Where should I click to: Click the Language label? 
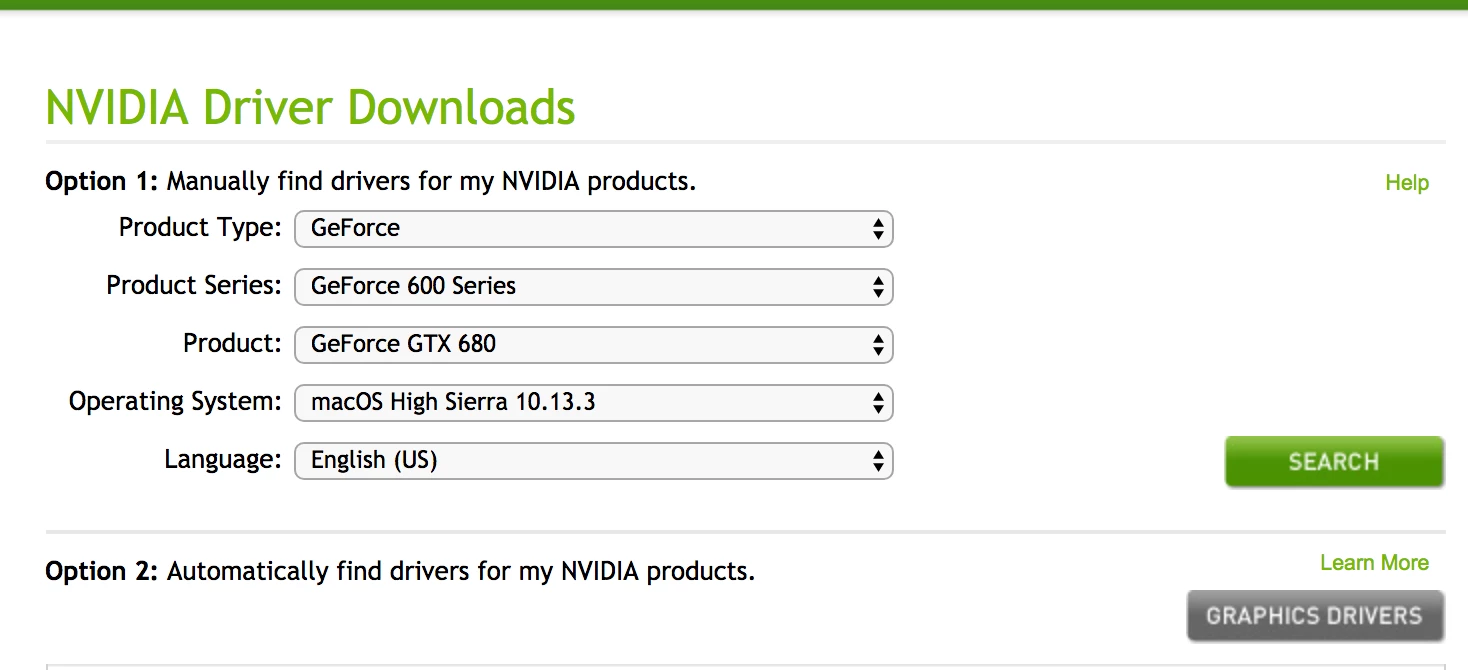(x=224, y=460)
